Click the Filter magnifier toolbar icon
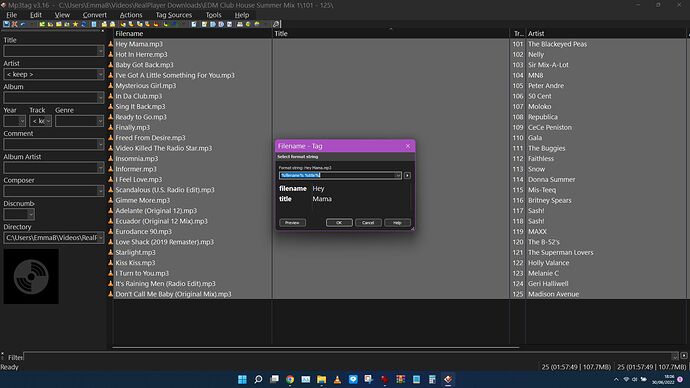 (276, 24)
